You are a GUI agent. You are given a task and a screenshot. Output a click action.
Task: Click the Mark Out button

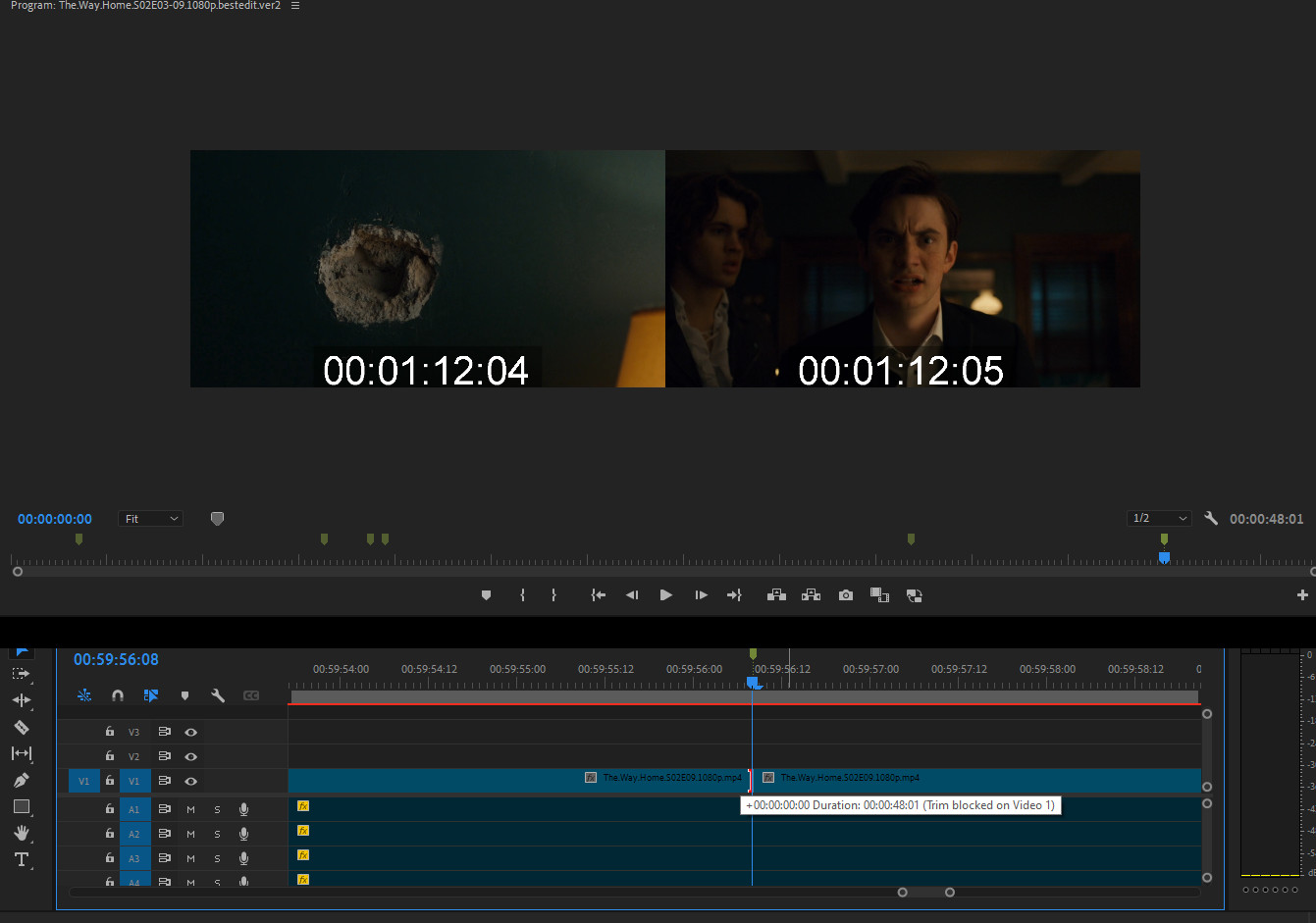[553, 595]
